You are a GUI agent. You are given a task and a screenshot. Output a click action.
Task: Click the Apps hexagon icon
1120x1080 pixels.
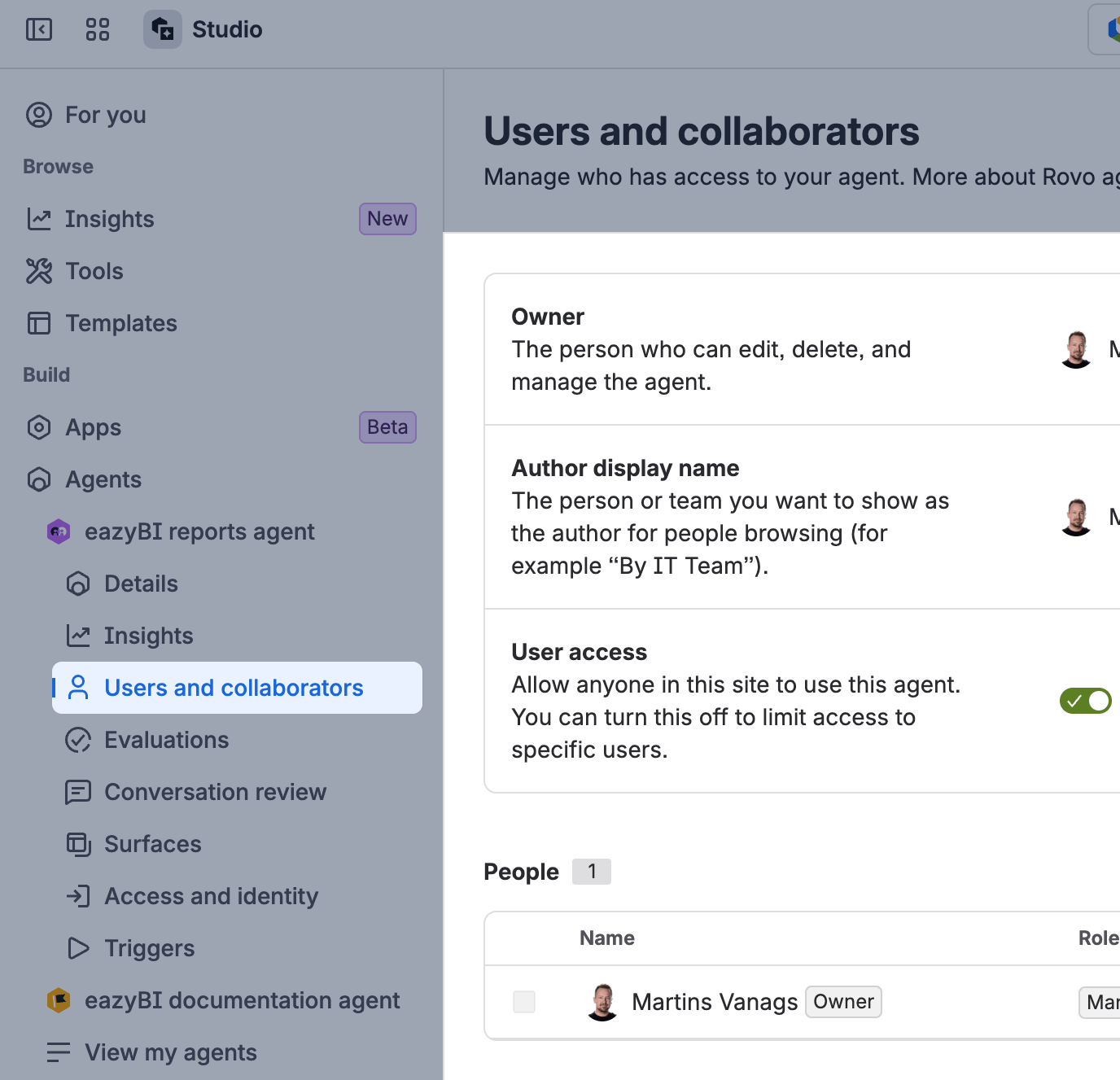point(39,427)
